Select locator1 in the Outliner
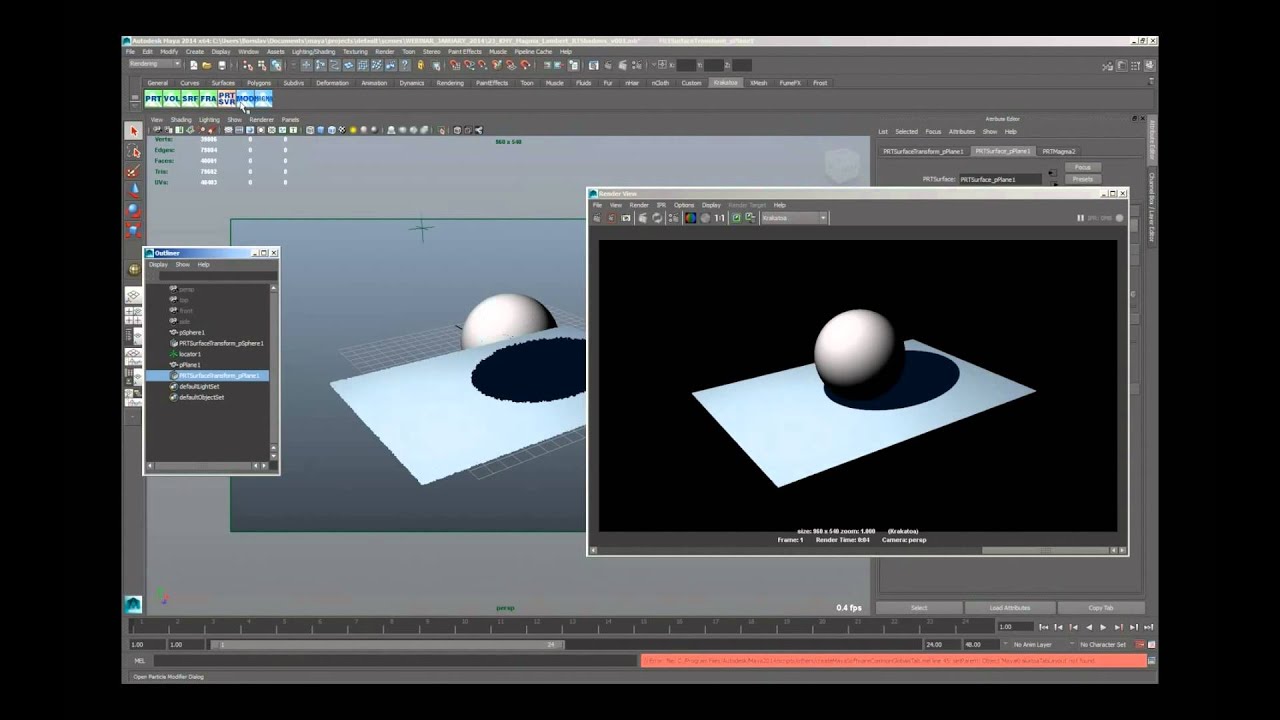Viewport: 1280px width, 720px height. point(189,354)
